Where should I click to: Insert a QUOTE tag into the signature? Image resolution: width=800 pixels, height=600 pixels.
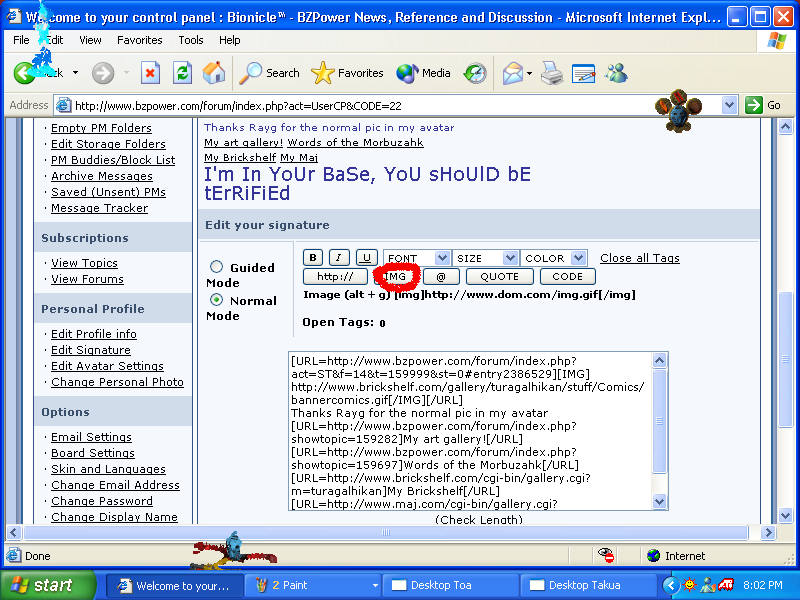499,276
